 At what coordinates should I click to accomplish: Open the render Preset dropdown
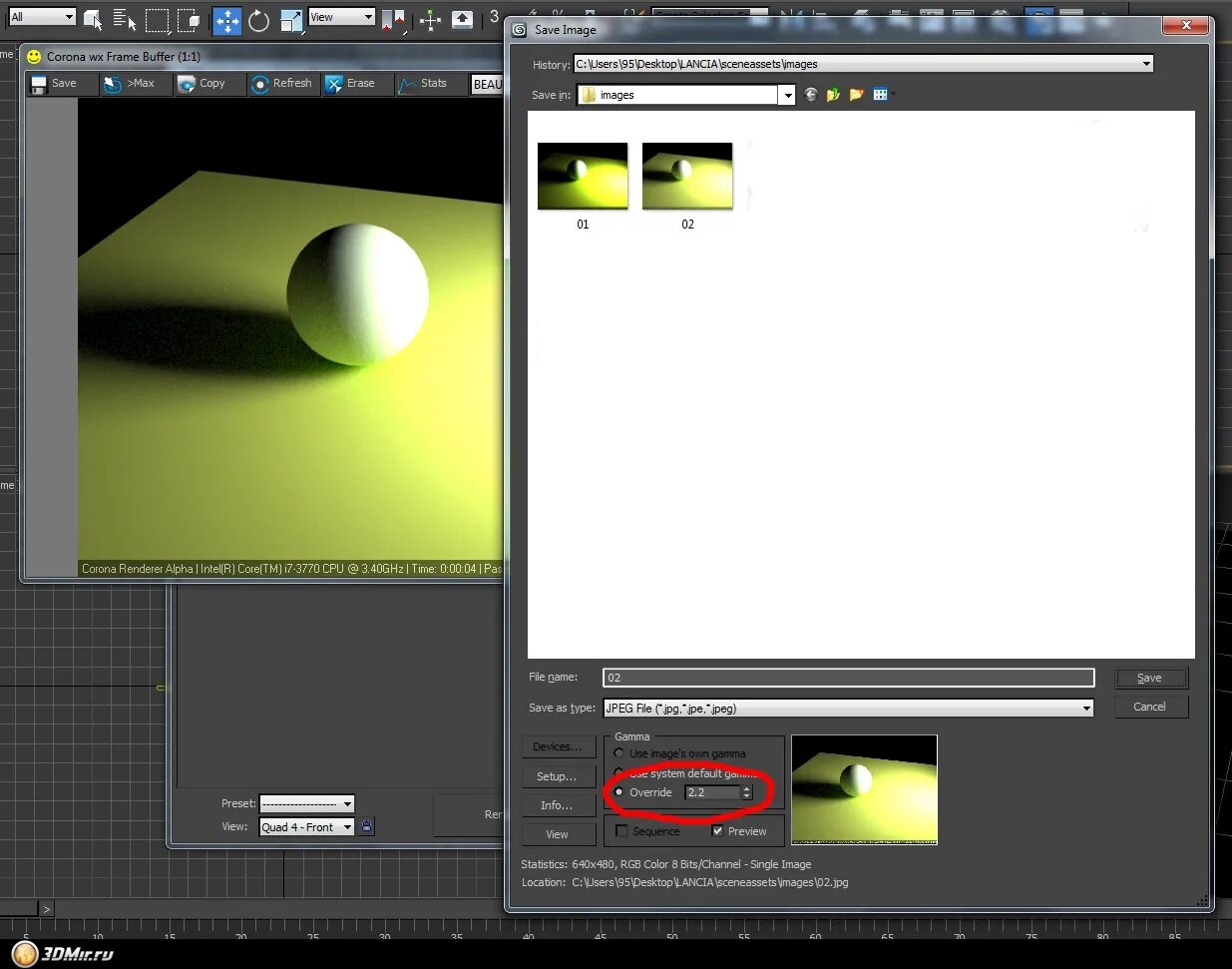coord(307,803)
